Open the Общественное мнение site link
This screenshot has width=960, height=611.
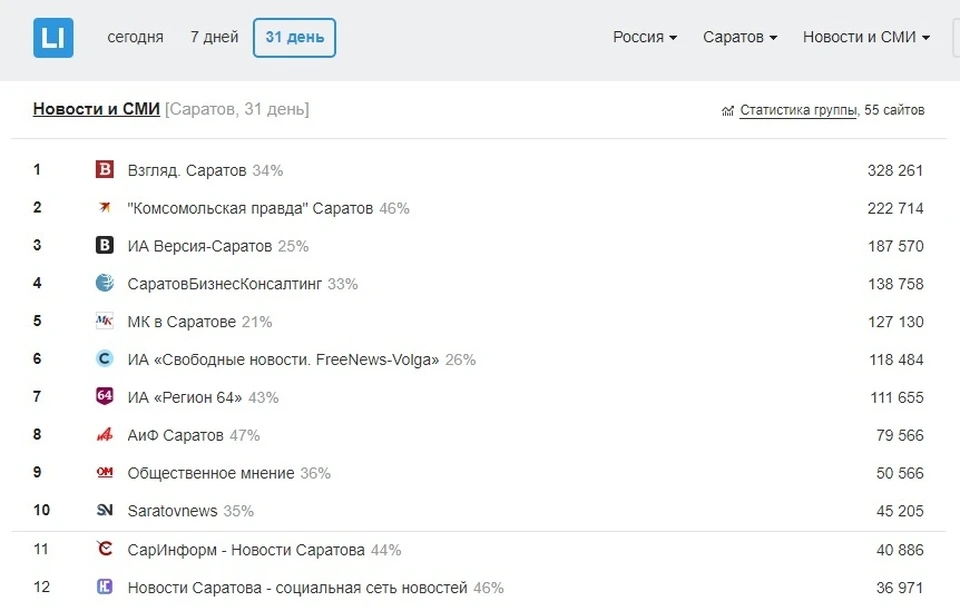pyautogui.click(x=211, y=473)
